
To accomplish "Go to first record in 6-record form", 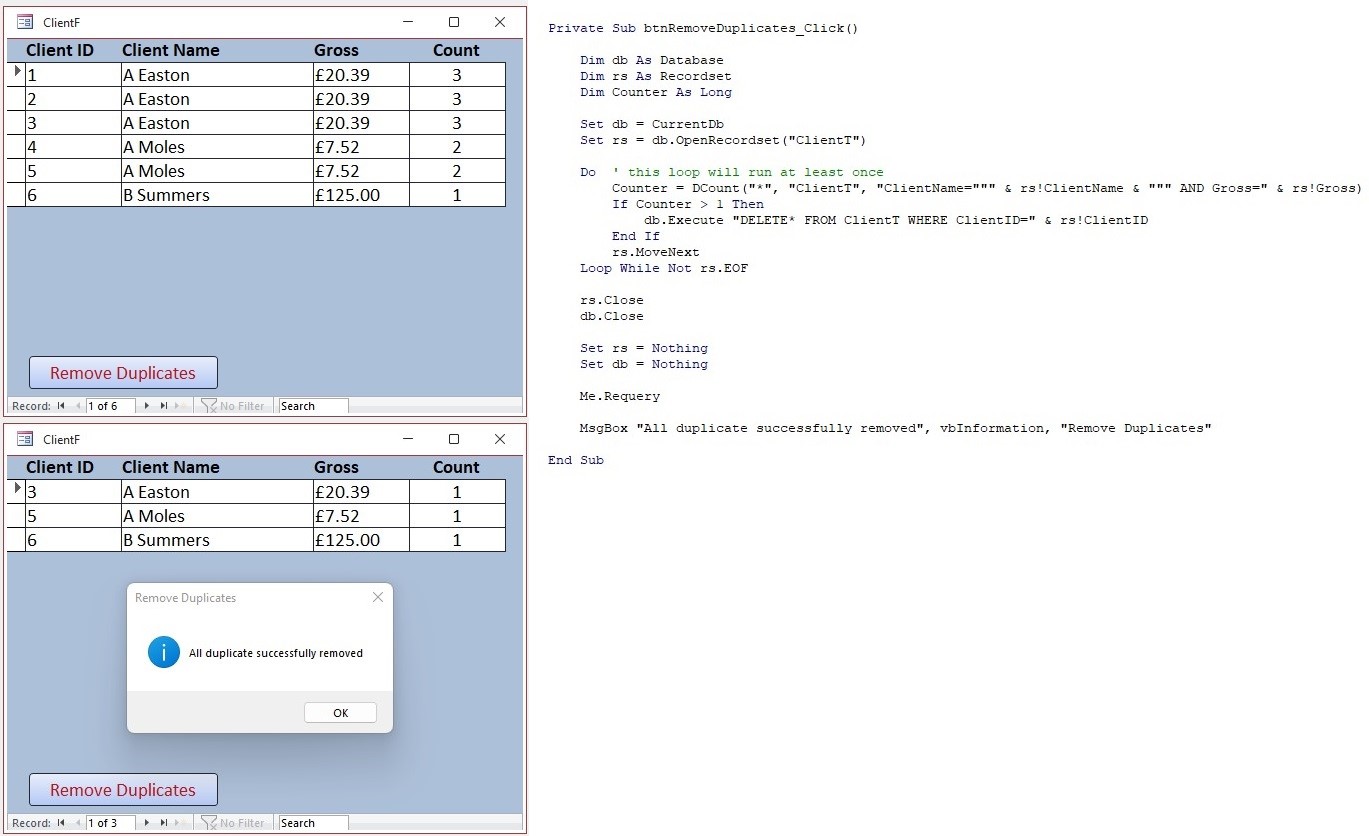I will 61,406.
